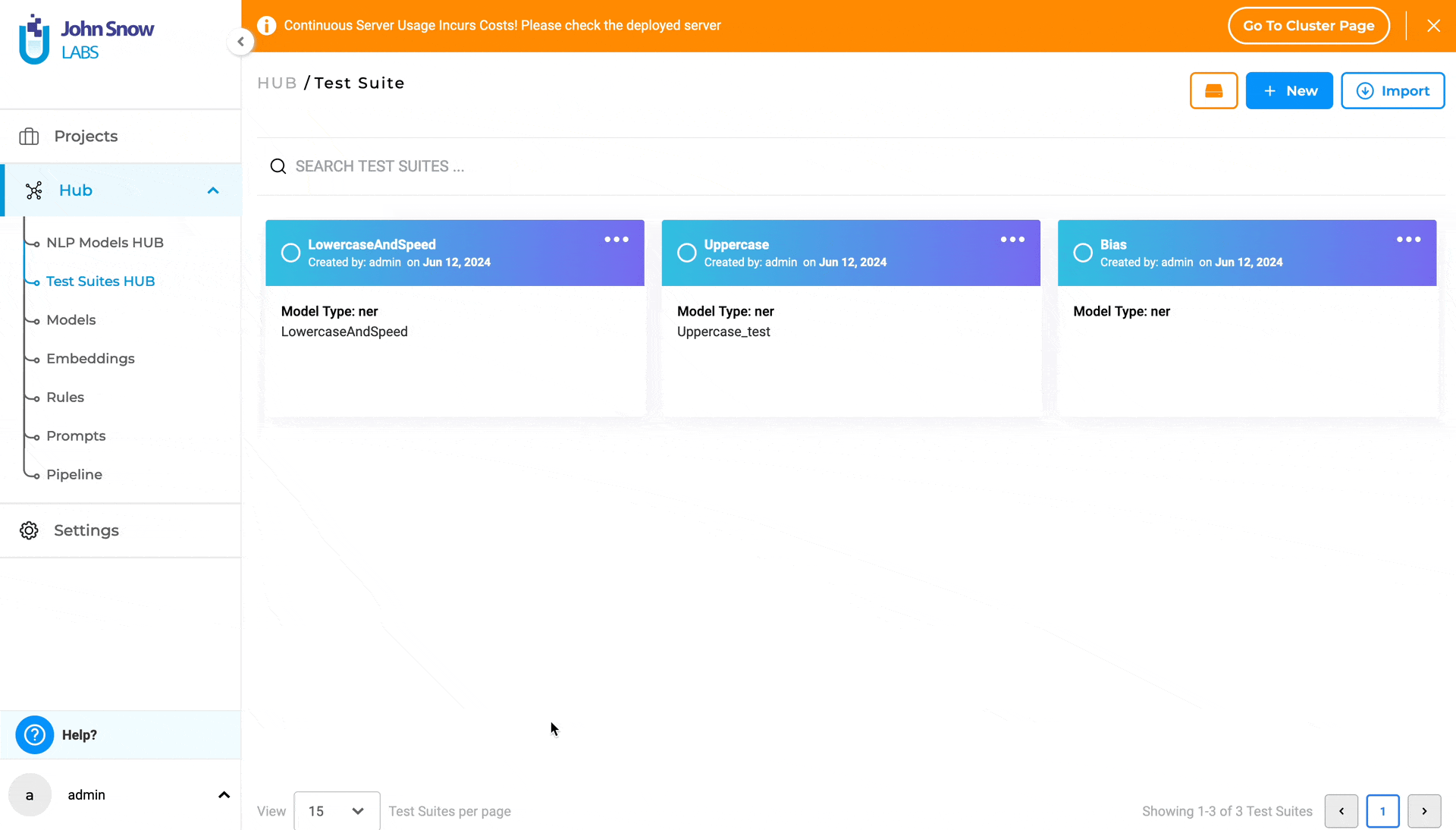This screenshot has height=830, width=1456.
Task: Expand the Bias suite three-dot menu
Action: 1409,239
